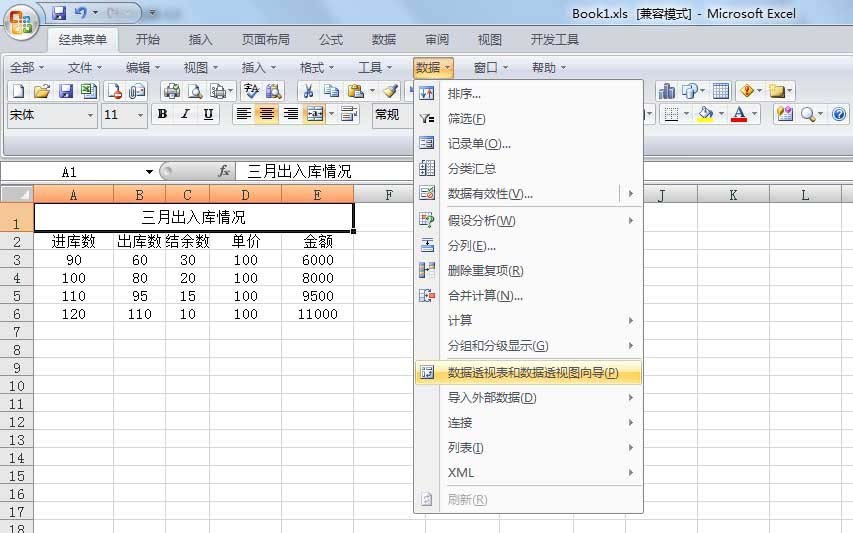The image size is (853, 533).
Task: Click the Save disk icon in classic toolbar
Action: coord(66,91)
